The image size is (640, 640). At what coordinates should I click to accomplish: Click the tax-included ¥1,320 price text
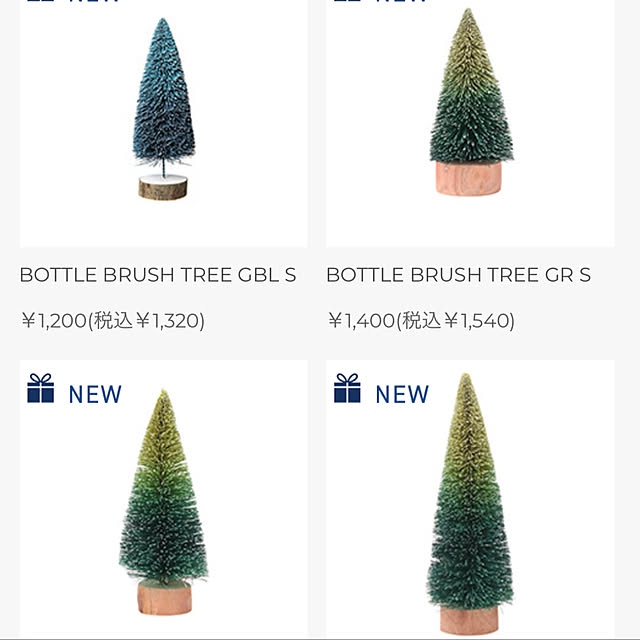(x=146, y=321)
